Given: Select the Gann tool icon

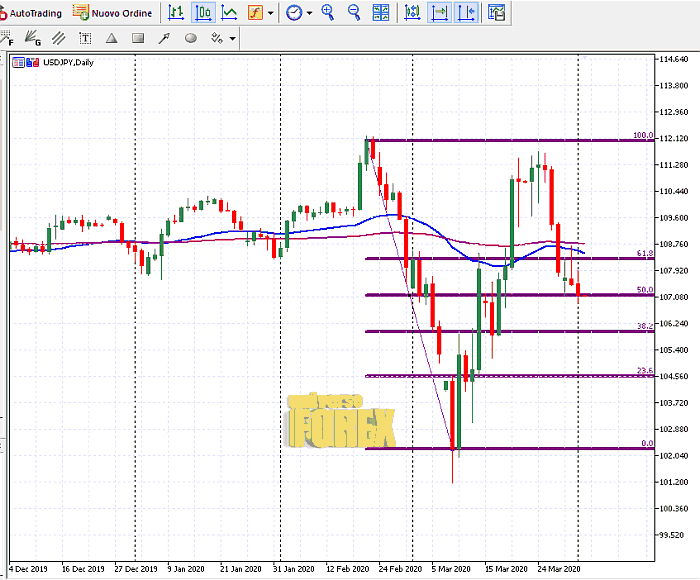Looking at the screenshot, I should 34,39.
